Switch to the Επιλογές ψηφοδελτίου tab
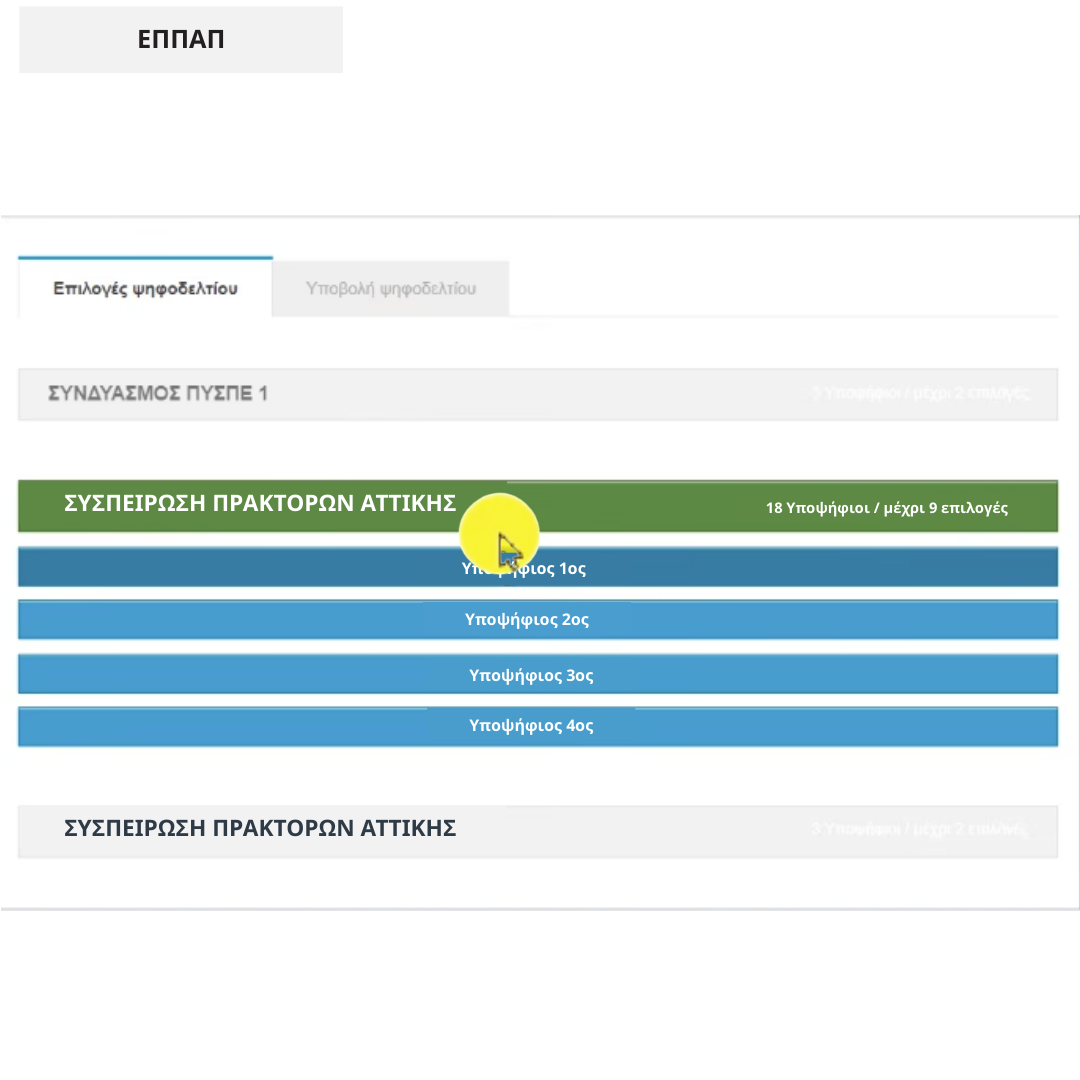This screenshot has width=1080, height=1080. [145, 289]
